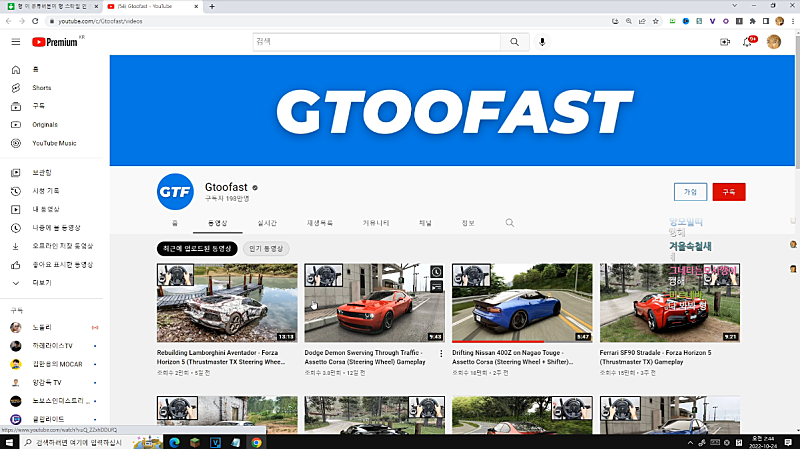Viewport: 800px width, 449px height.
Task: Click the channel search magnifier icon
Action: pos(509,223)
